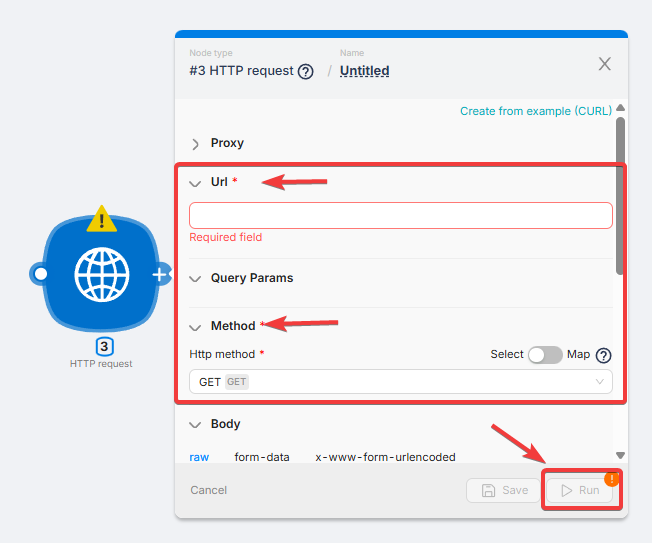Image resolution: width=652 pixels, height=543 pixels.
Task: Click the orange error badge on Run
Action: pos(613,479)
